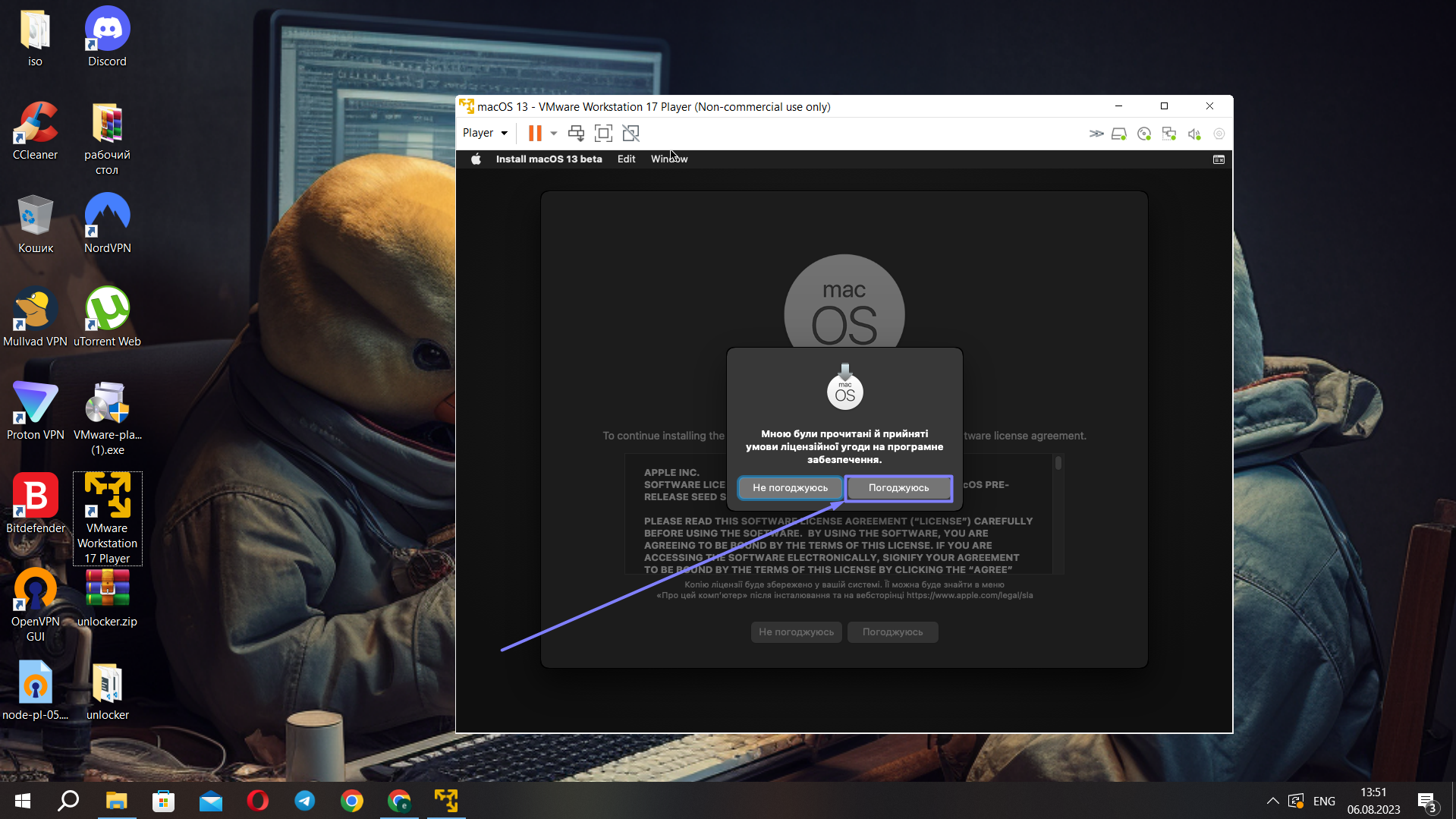Click the dimmed 'Погоджуюсь' button below license
Screen dimensions: 1456x819
click(892, 632)
